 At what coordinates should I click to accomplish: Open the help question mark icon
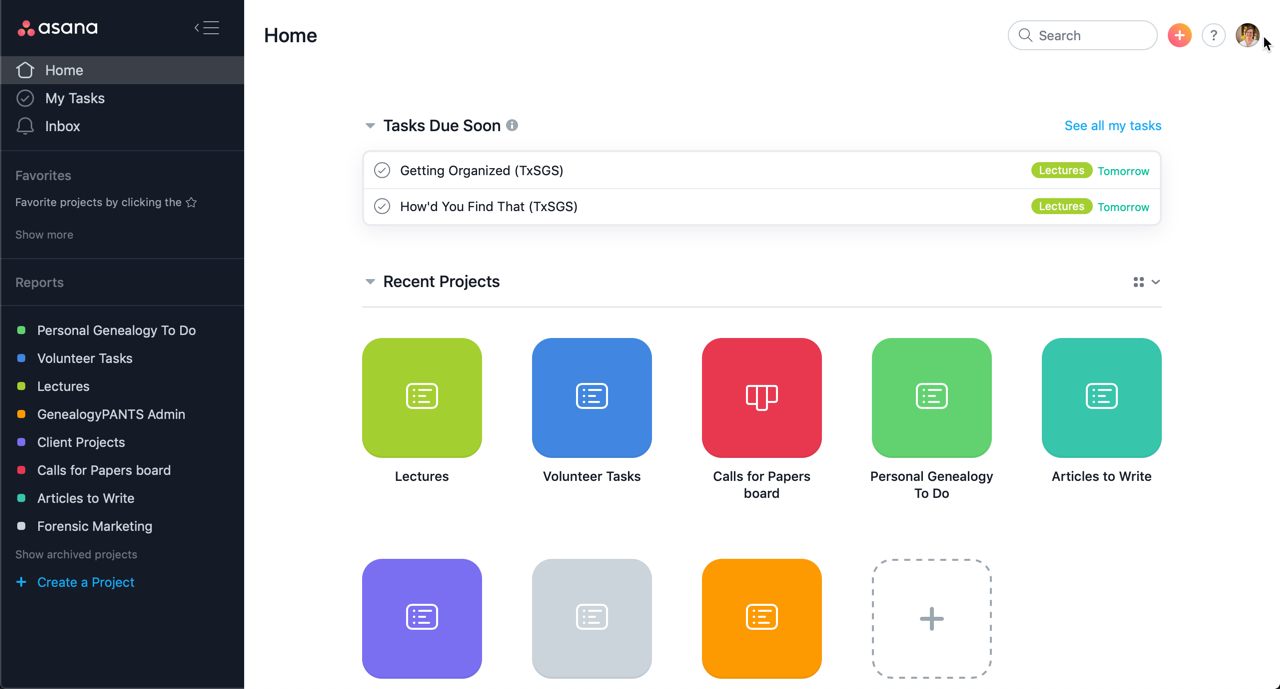click(1213, 35)
